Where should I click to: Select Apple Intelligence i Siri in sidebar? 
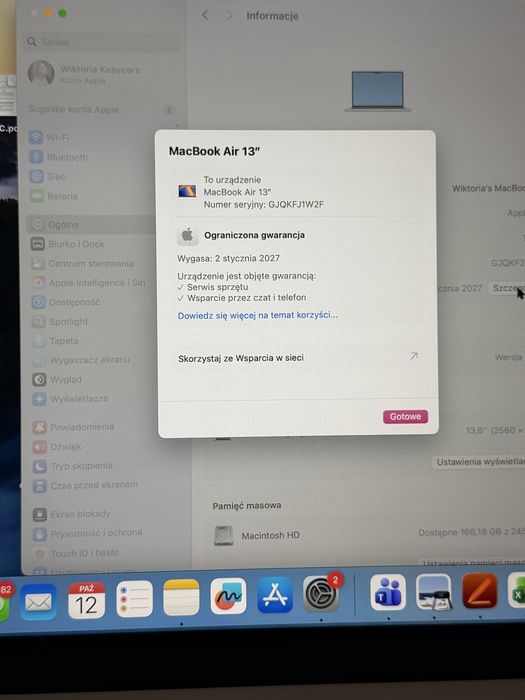click(x=88, y=283)
